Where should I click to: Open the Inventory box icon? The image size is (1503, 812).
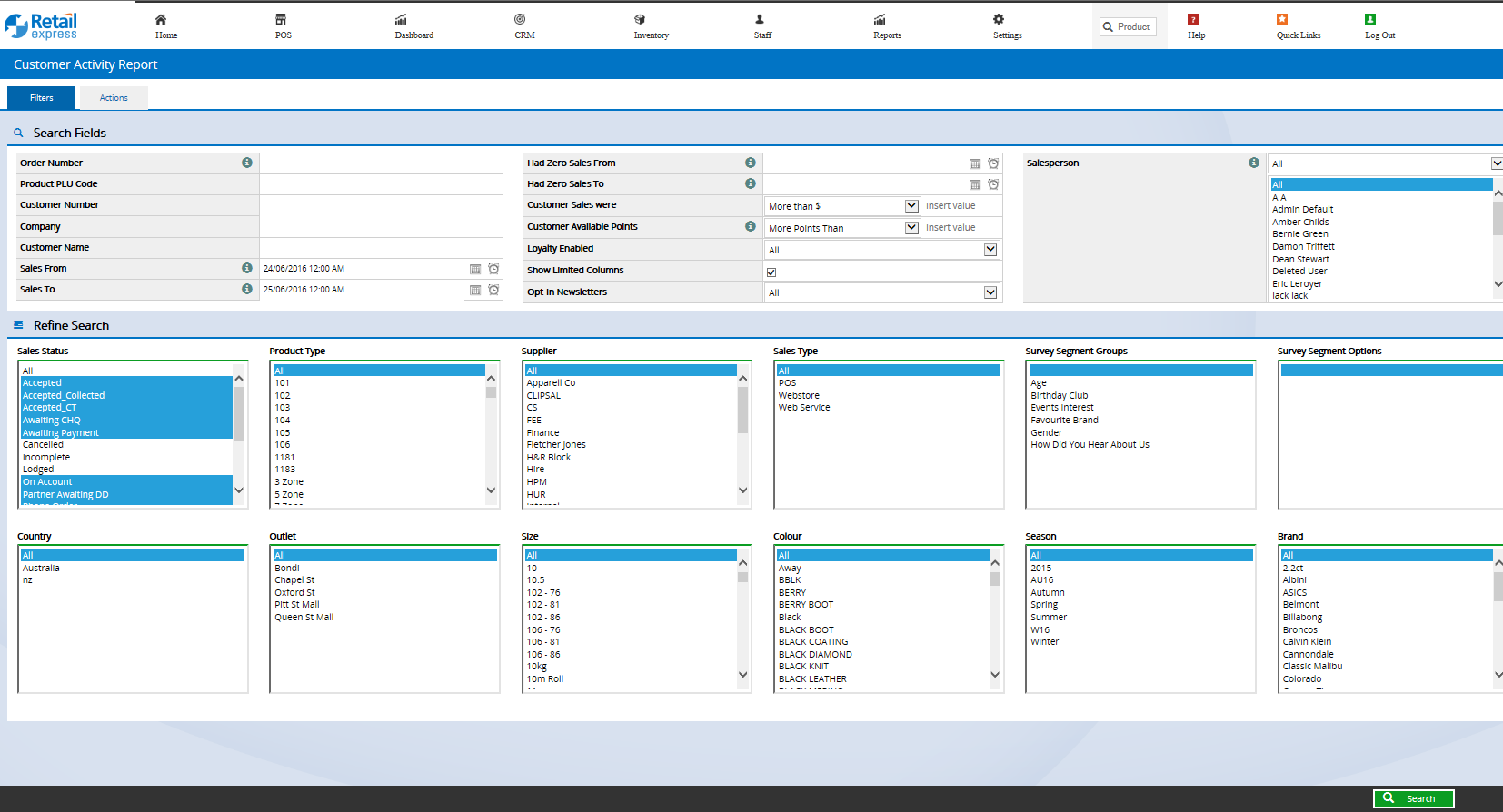point(640,19)
